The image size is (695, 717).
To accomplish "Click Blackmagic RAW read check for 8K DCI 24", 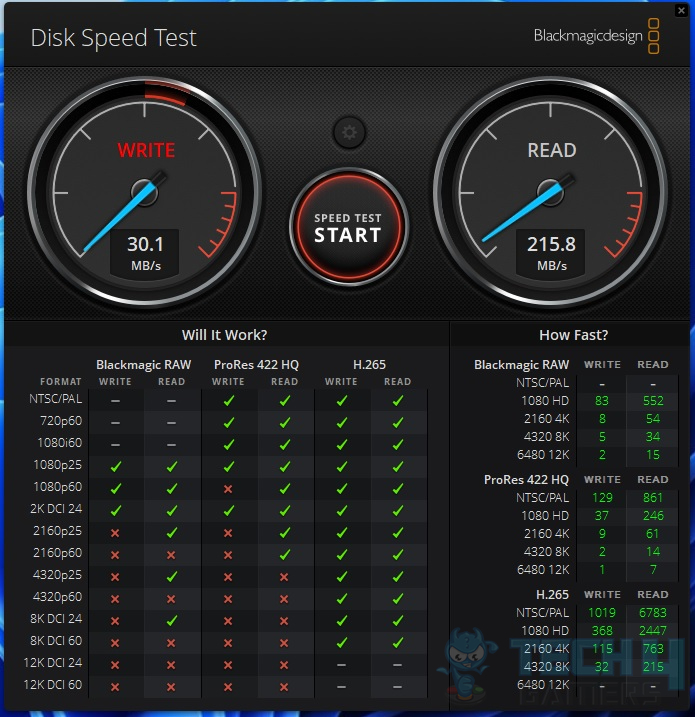I will tap(171, 621).
